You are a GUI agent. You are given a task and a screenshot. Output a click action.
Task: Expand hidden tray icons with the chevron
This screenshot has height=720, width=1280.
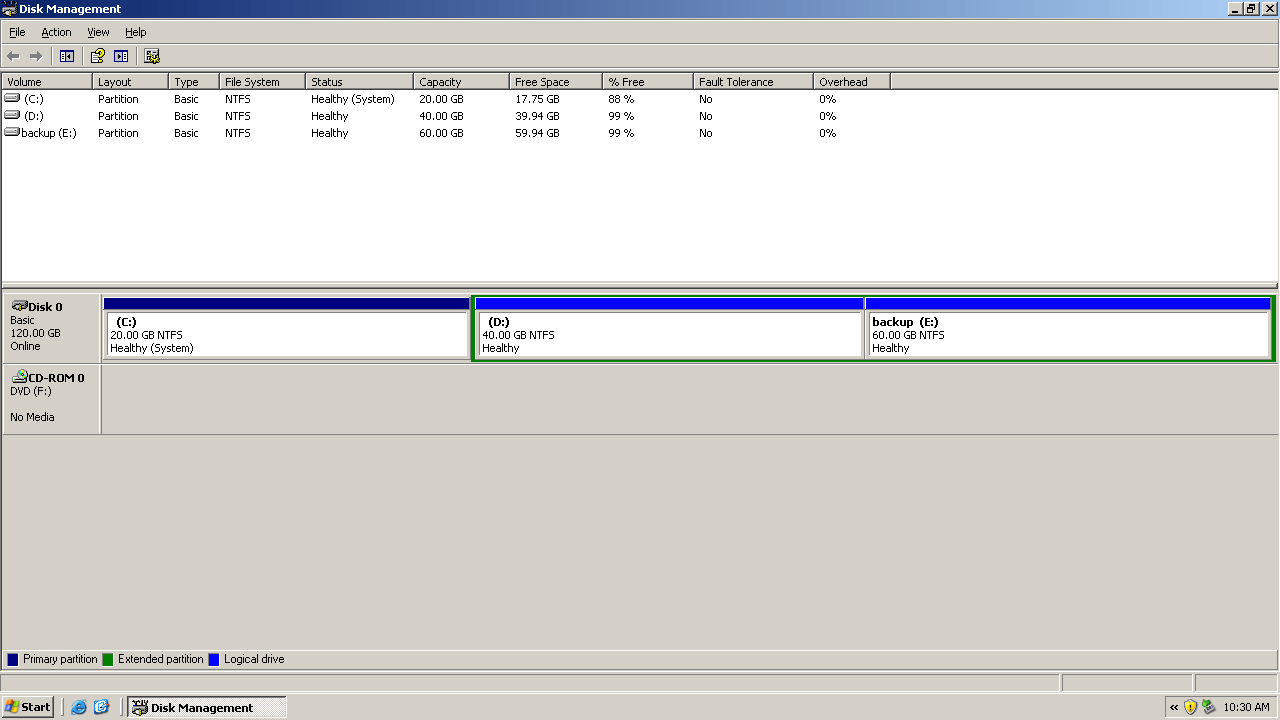tap(1174, 707)
